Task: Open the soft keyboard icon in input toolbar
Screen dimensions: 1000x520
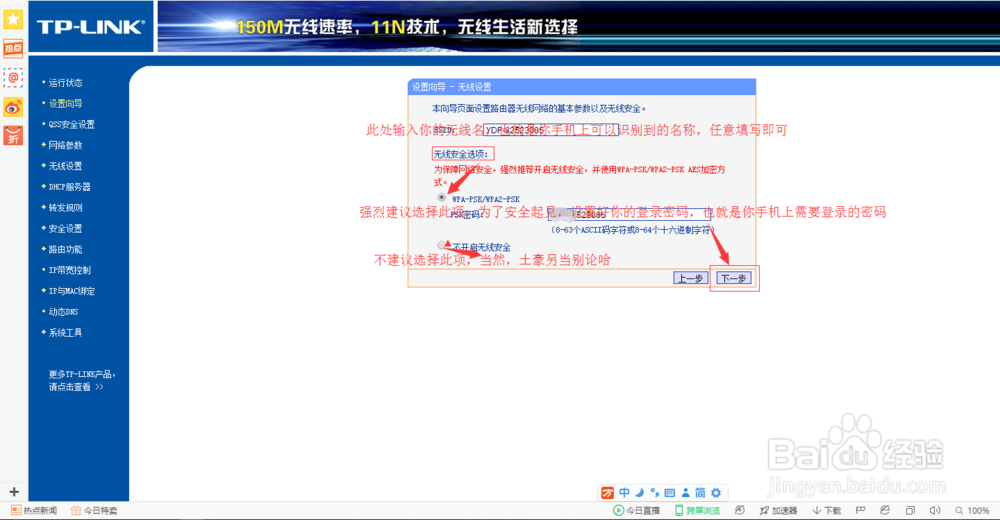Action: 670,493
